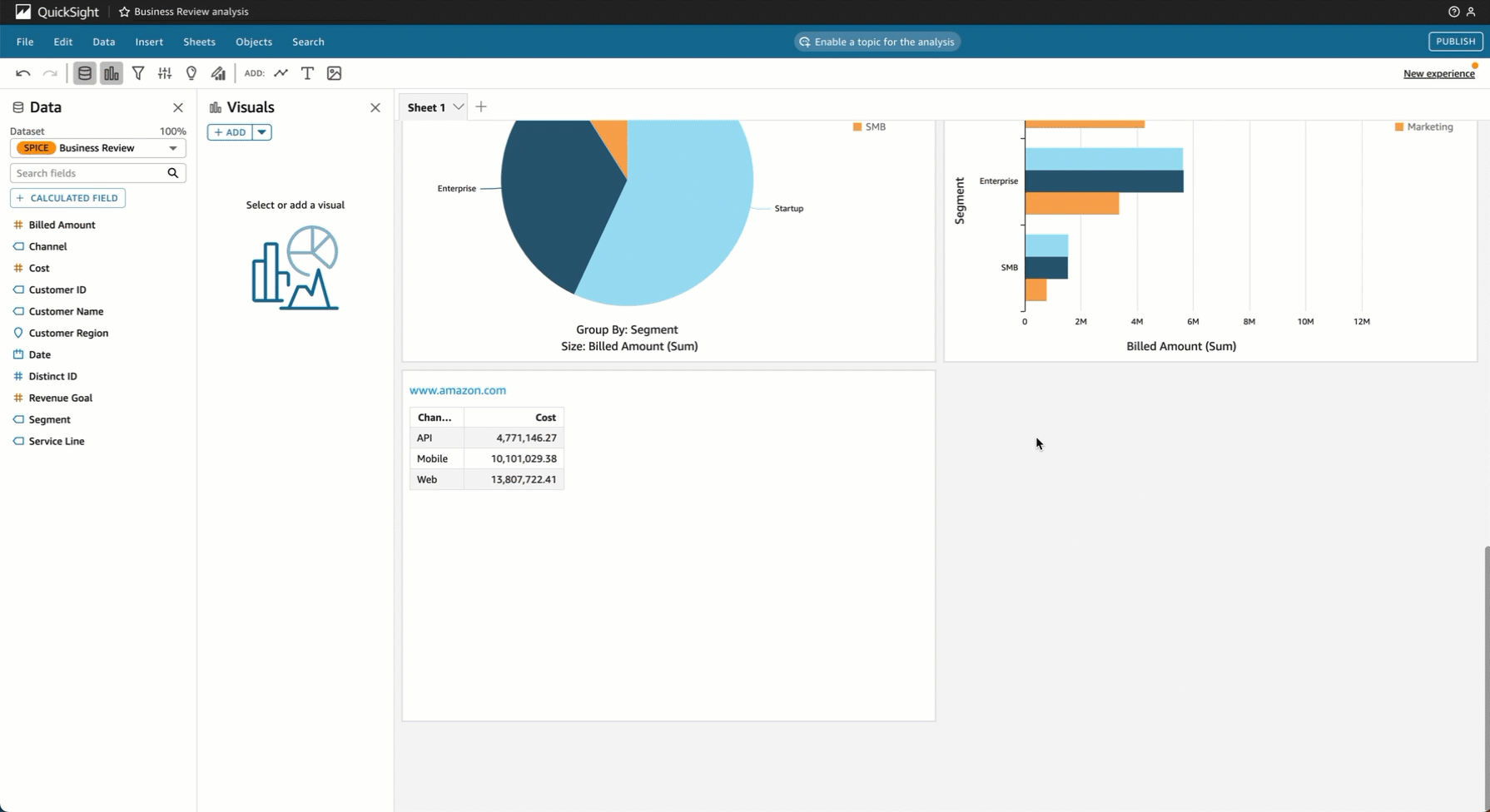Viewport: 1490px width, 812px height.
Task: Toggle the Visuals pane bar-chart icon
Action: pos(112,73)
